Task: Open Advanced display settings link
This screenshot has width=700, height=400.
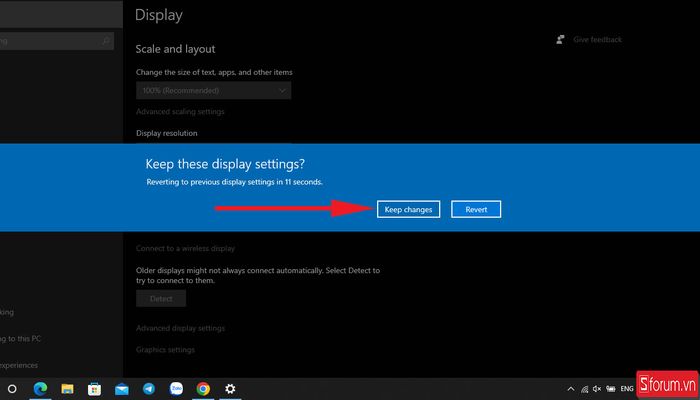Action: pos(180,328)
